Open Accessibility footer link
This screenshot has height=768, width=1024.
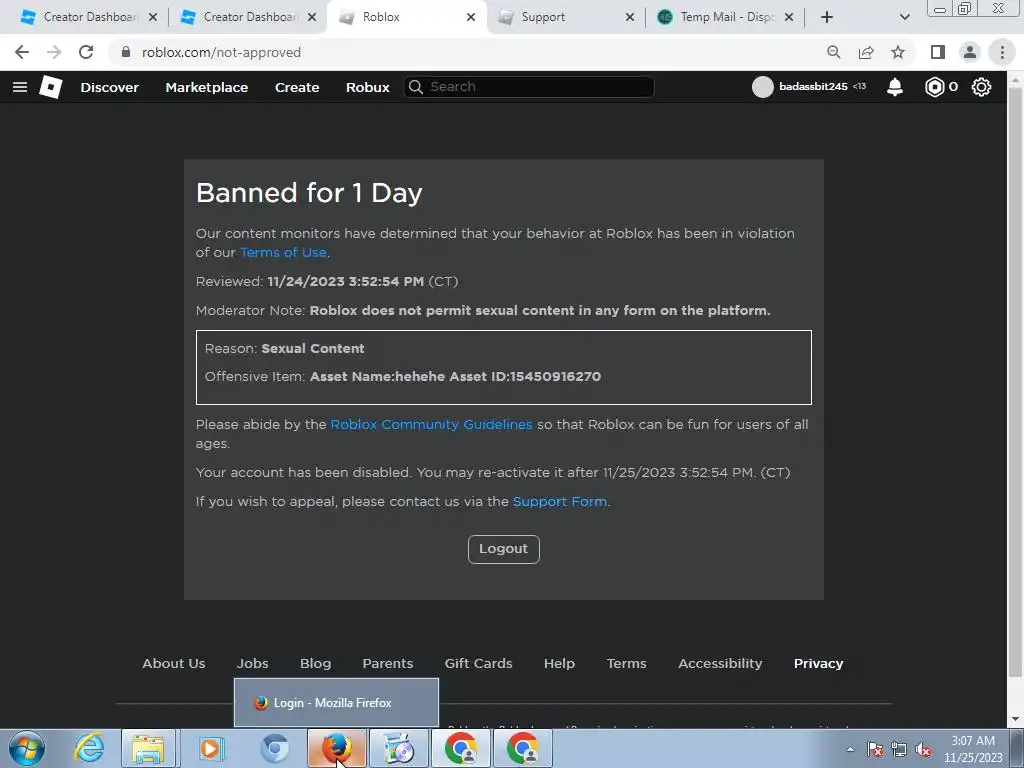pyautogui.click(x=720, y=664)
